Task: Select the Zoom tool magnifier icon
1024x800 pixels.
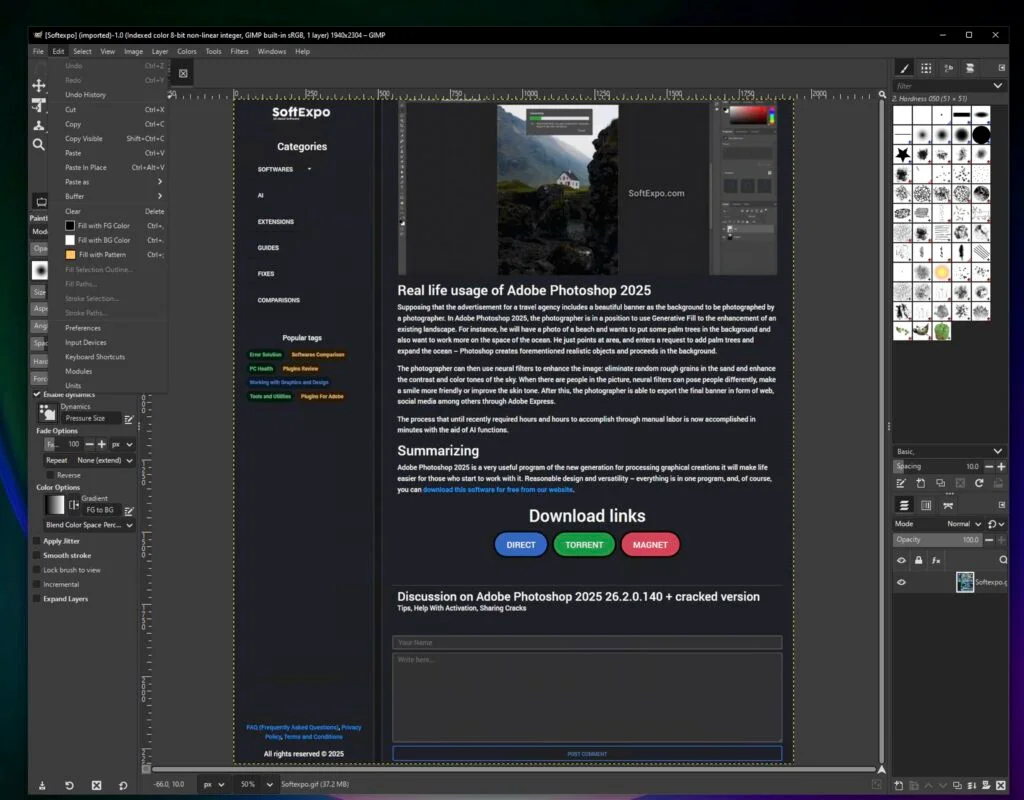Action: tap(39, 145)
